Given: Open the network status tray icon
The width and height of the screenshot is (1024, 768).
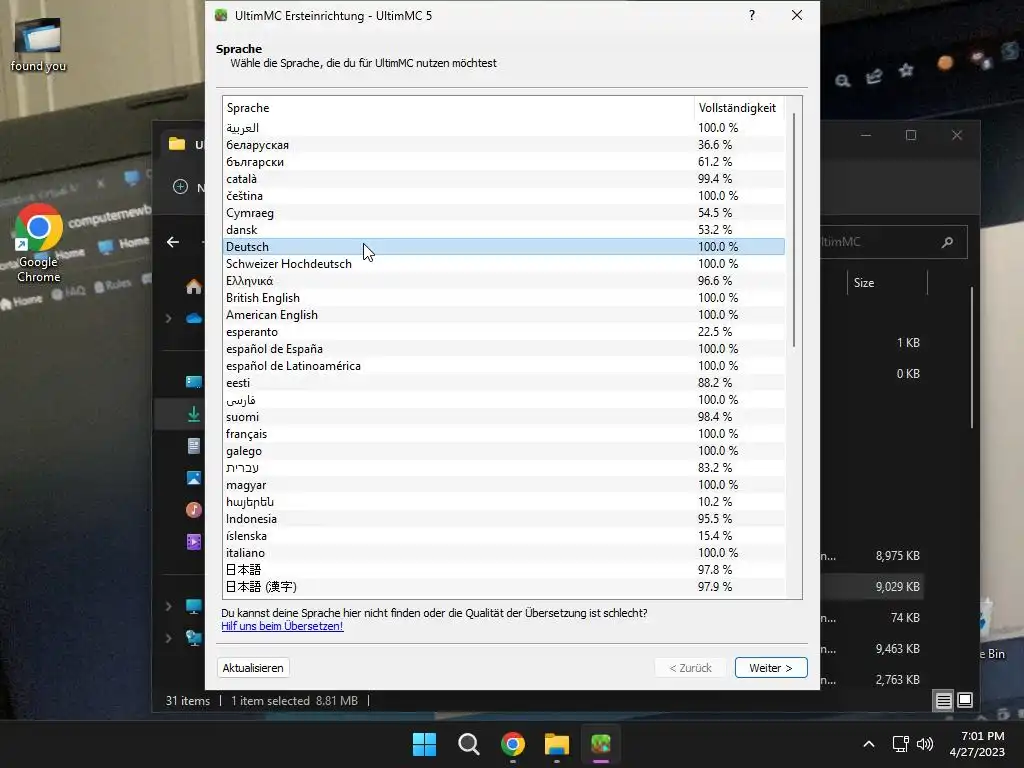Looking at the screenshot, I should coord(901,744).
